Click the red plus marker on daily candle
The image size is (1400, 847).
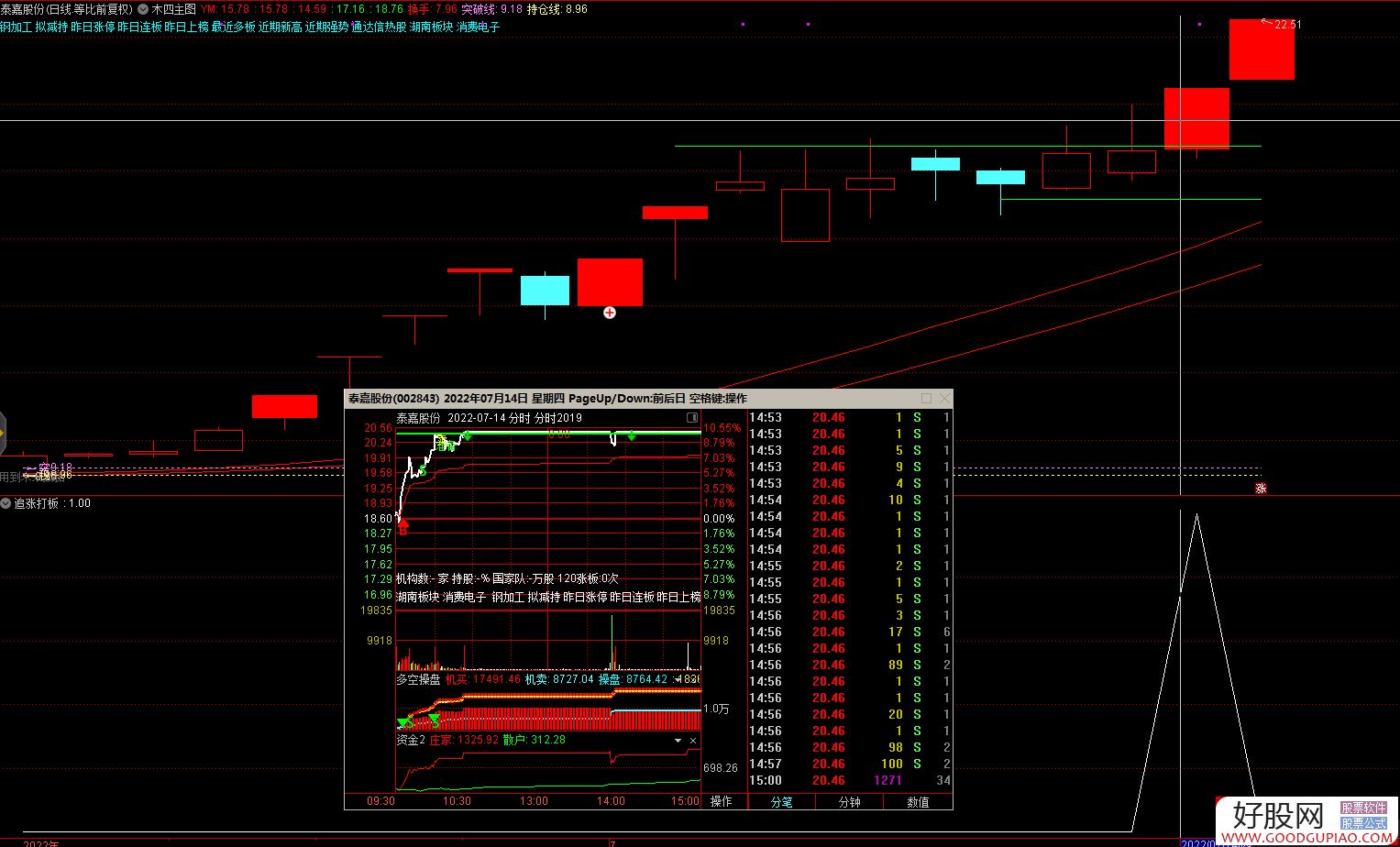[x=610, y=313]
